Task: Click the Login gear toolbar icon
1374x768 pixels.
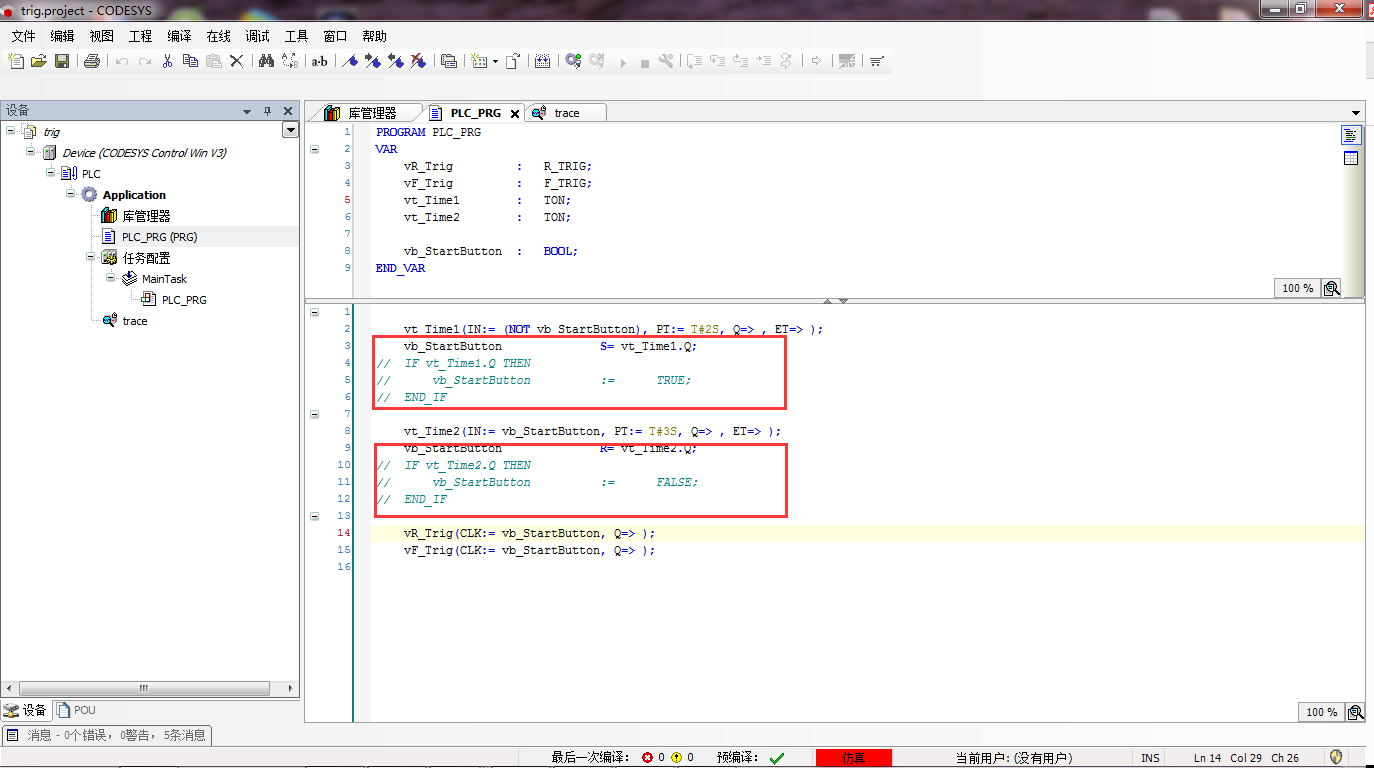Action: tap(573, 61)
